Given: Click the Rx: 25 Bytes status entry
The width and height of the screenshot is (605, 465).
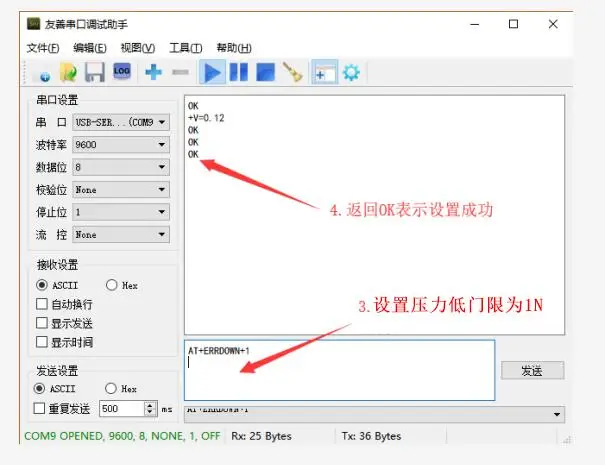Looking at the screenshot, I should click(261, 436).
